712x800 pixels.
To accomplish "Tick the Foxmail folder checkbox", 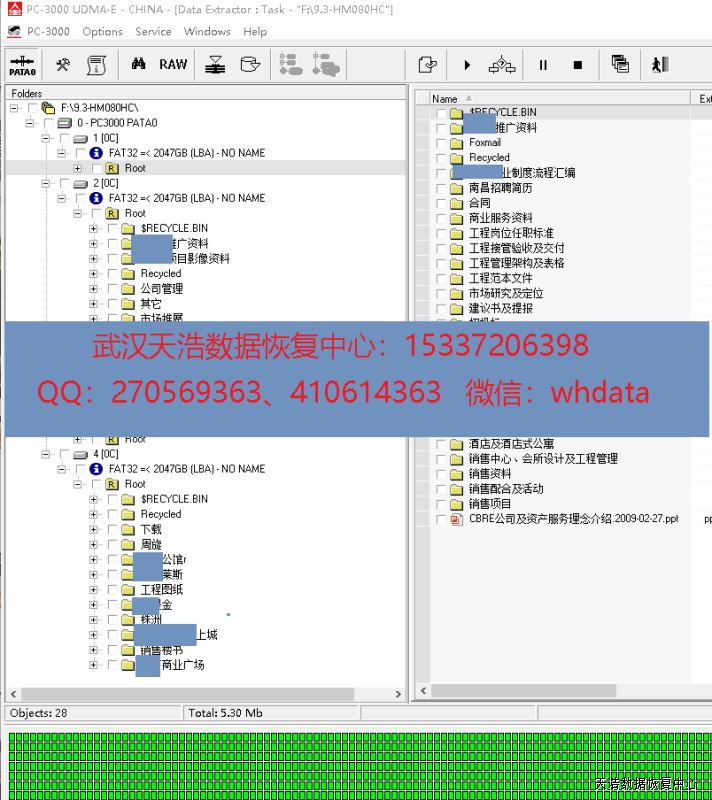I will [441, 143].
